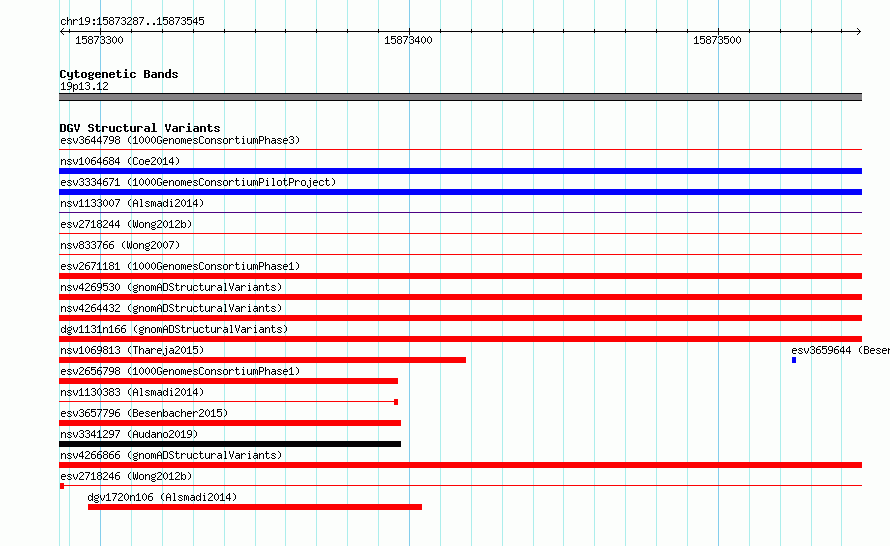Select the esv3334671 blue variant bar
This screenshot has width=890, height=546.
(460, 192)
